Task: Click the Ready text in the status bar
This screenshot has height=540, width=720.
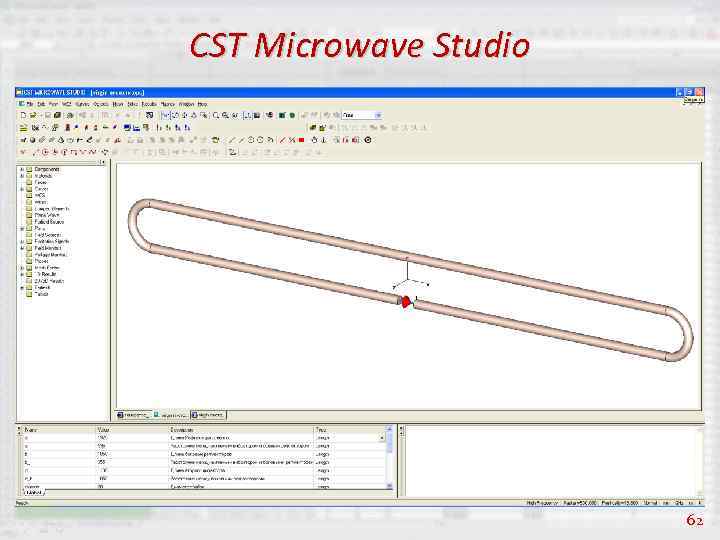Action: click(x=22, y=503)
